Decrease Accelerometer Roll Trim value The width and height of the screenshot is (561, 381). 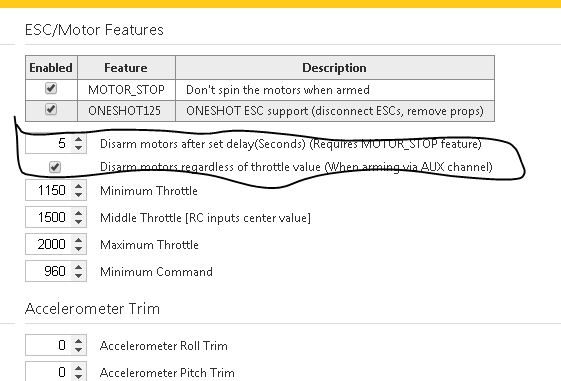click(x=78, y=350)
